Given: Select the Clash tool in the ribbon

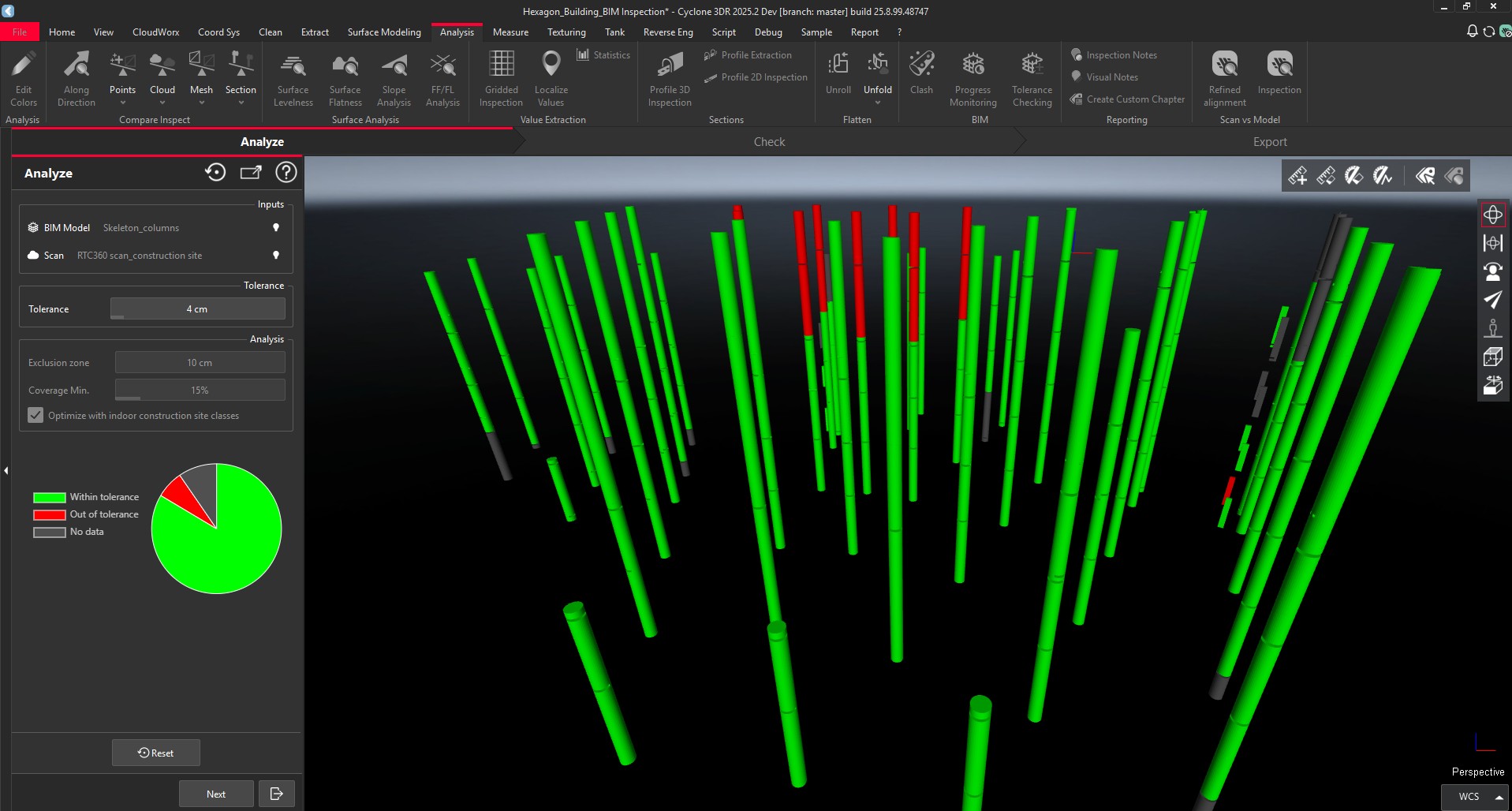Looking at the screenshot, I should (x=920, y=75).
